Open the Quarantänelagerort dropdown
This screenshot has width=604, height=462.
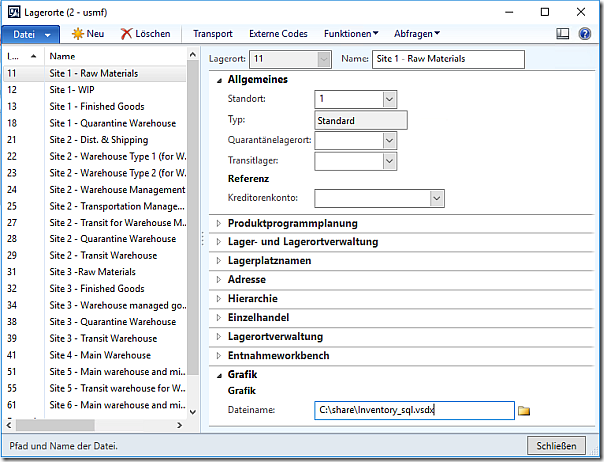pyautogui.click(x=389, y=141)
